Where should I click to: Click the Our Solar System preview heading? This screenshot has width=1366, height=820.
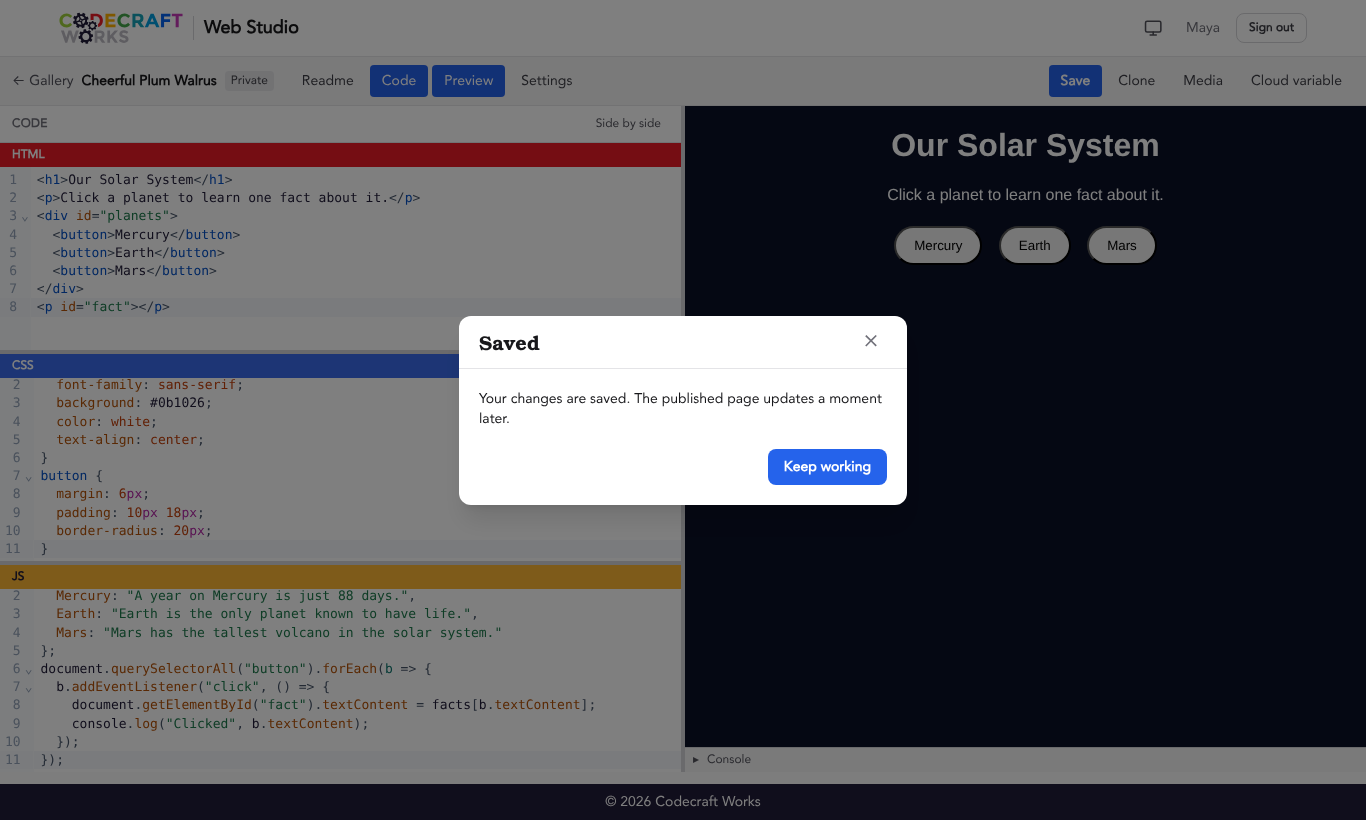(x=1025, y=145)
